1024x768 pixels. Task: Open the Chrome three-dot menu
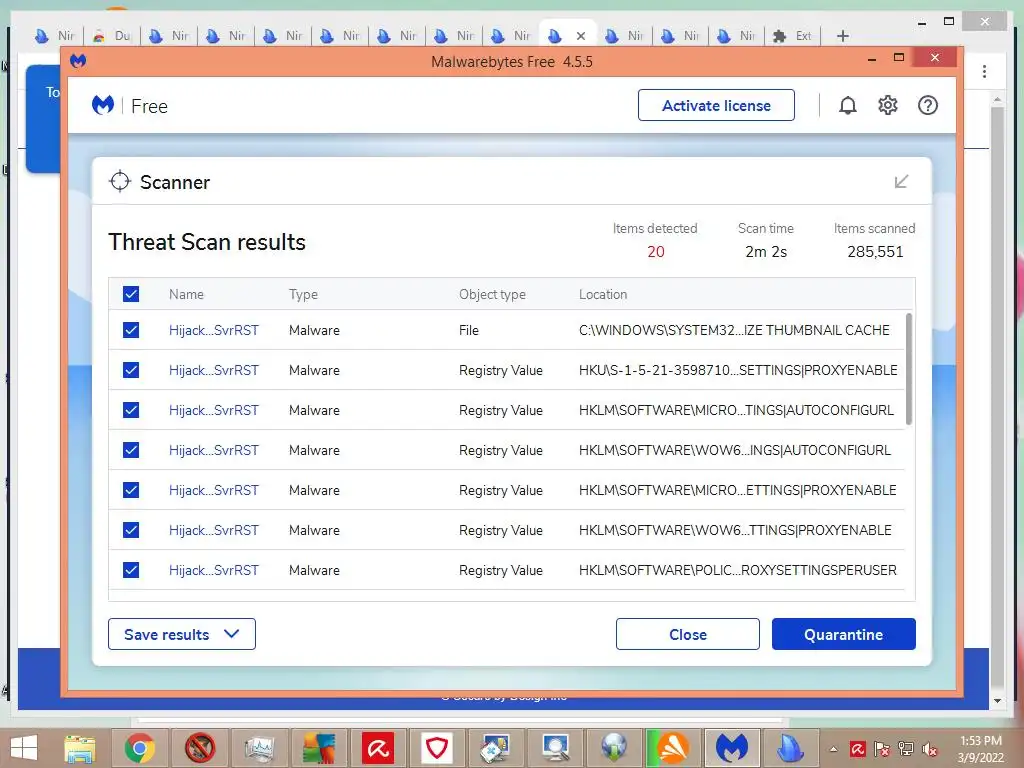pyautogui.click(x=984, y=71)
